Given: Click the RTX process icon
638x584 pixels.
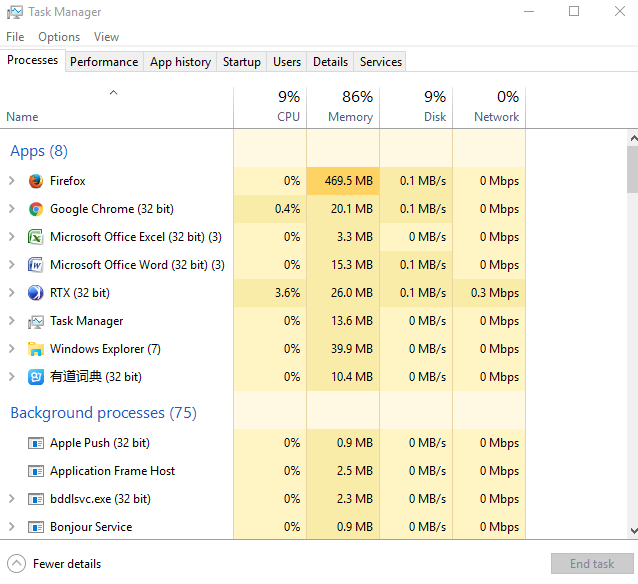Looking at the screenshot, I should [x=36, y=293].
